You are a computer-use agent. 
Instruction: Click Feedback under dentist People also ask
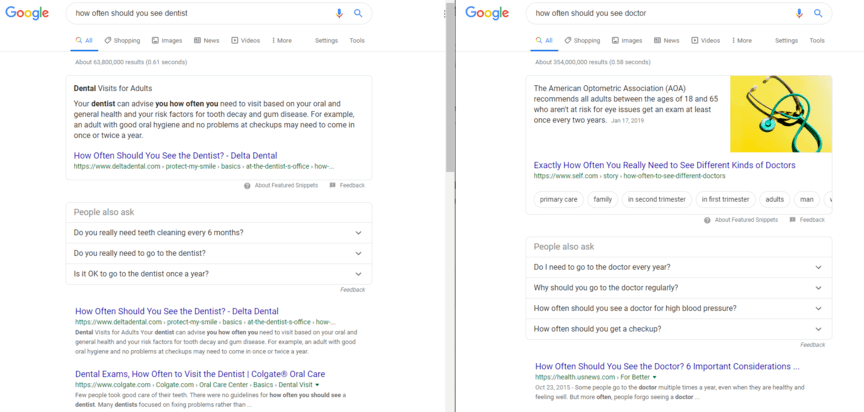click(353, 290)
